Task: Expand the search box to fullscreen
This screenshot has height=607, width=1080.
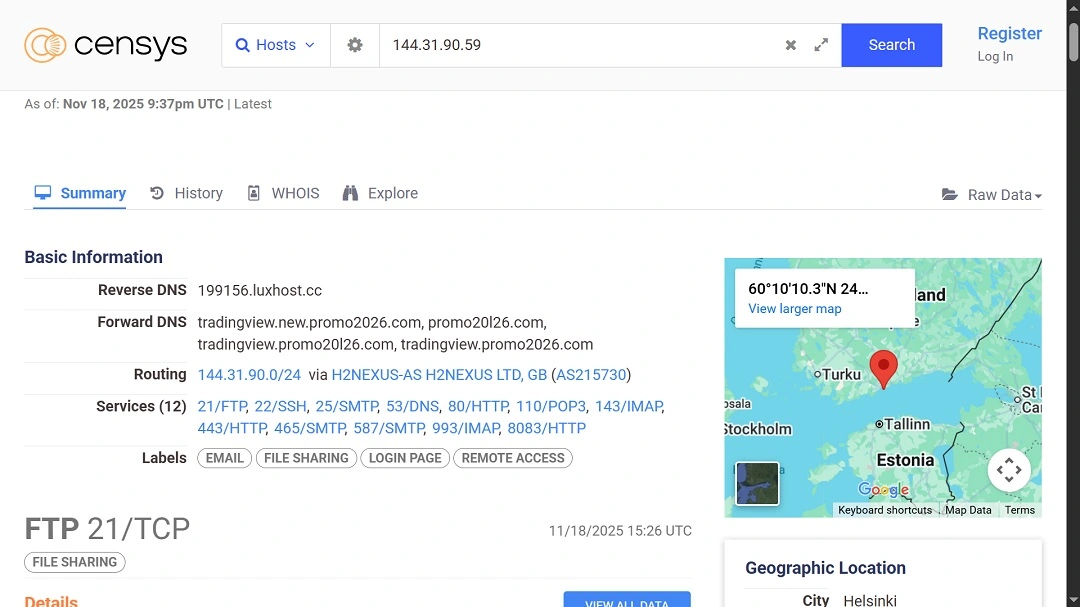Action: point(821,44)
